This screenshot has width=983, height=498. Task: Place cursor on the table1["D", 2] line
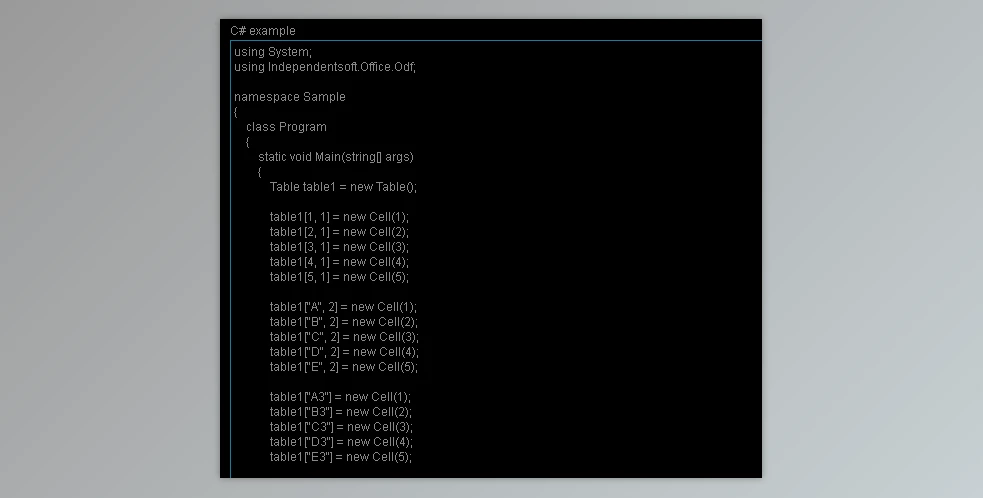point(343,352)
